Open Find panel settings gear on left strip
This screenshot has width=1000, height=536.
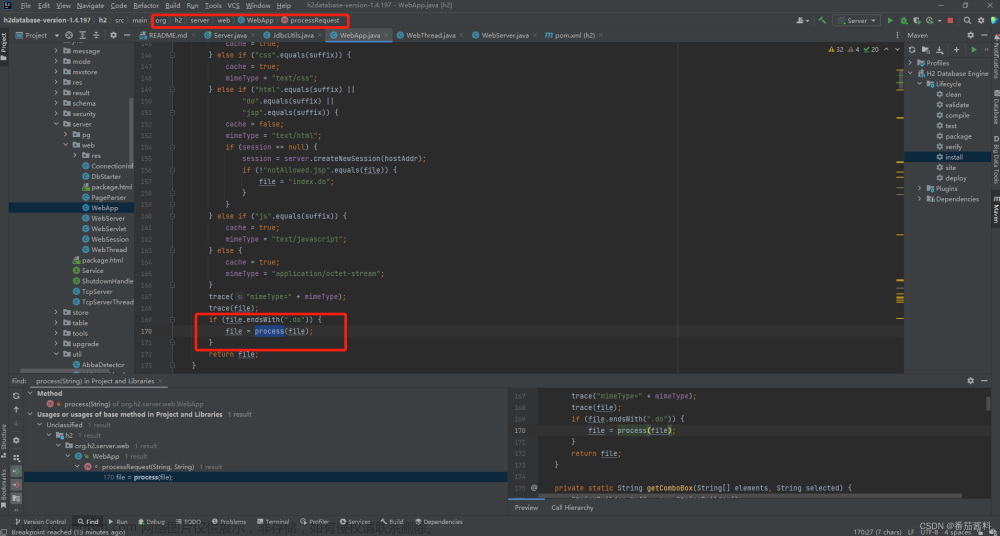click(16, 440)
